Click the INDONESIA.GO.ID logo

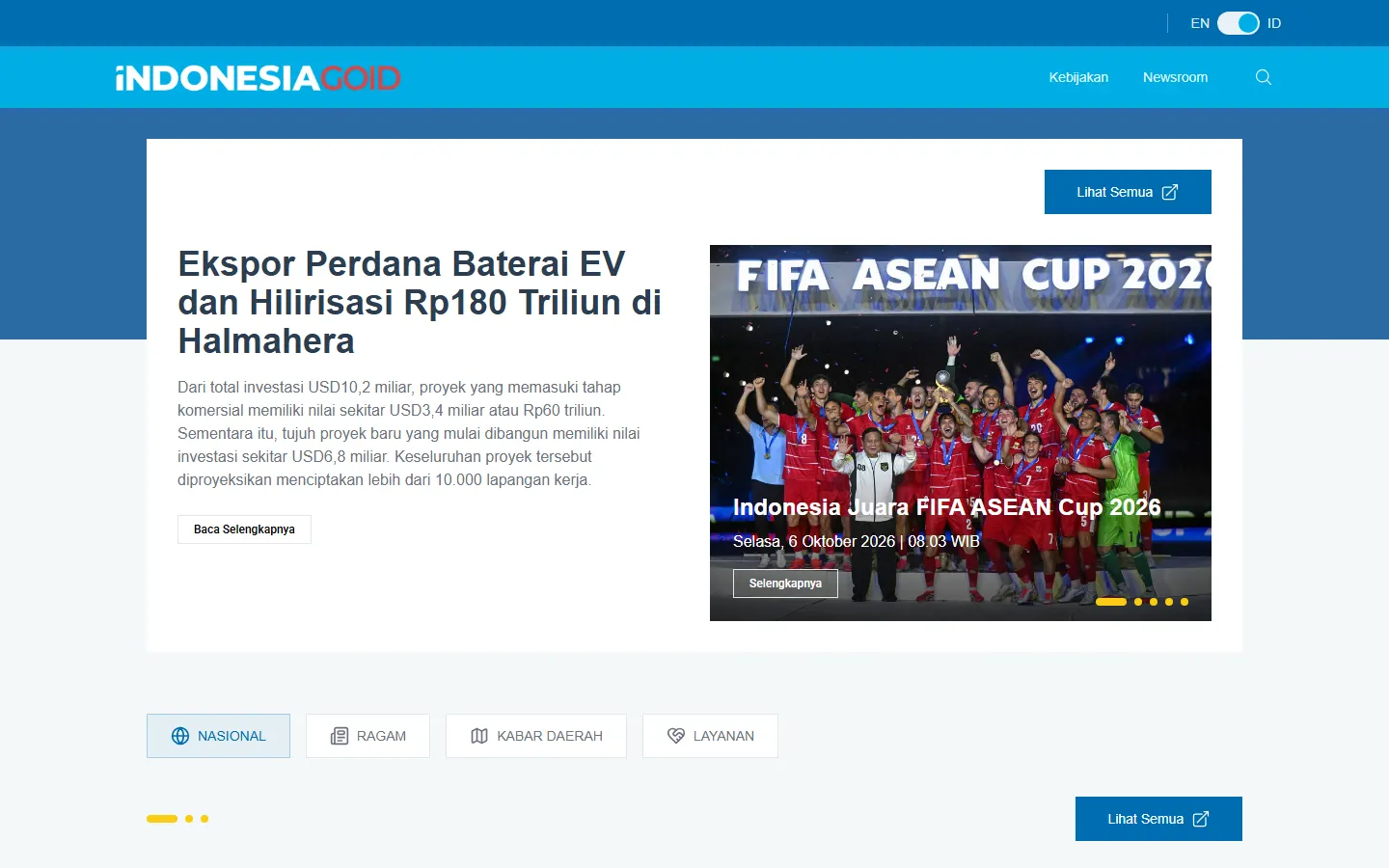click(x=258, y=78)
